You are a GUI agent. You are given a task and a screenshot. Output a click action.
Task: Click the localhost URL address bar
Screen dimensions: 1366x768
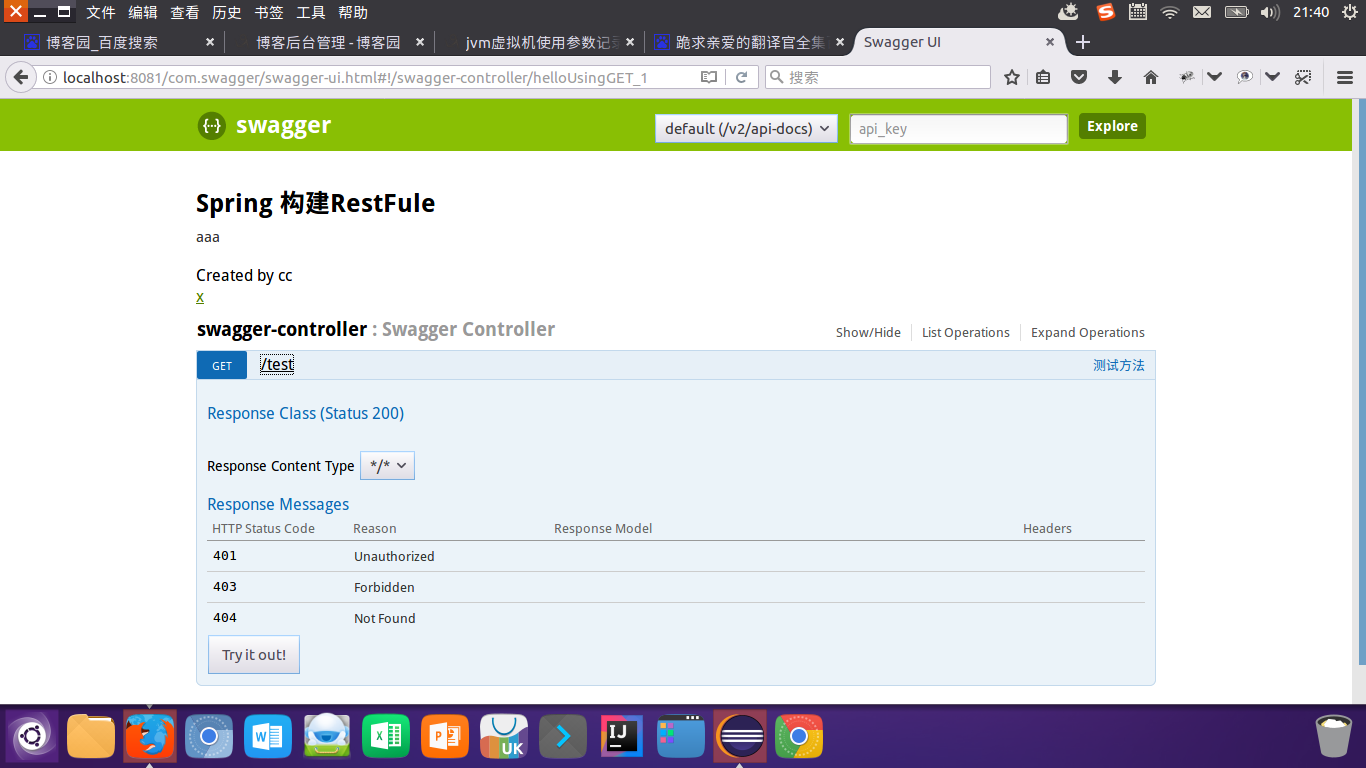click(x=377, y=77)
